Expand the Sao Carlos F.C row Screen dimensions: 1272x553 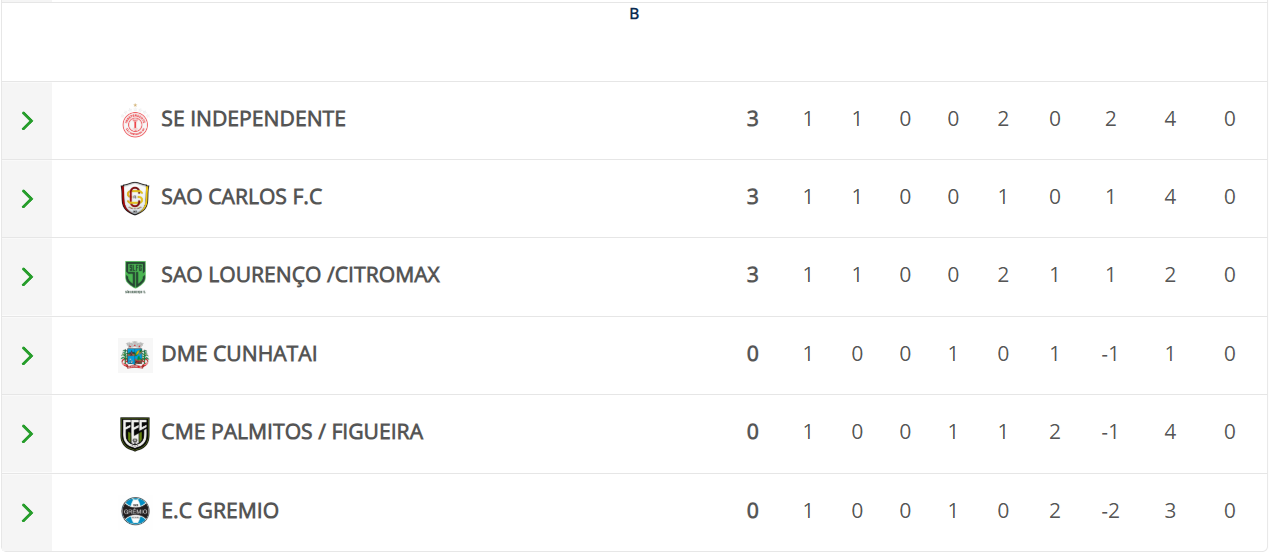(x=27, y=199)
